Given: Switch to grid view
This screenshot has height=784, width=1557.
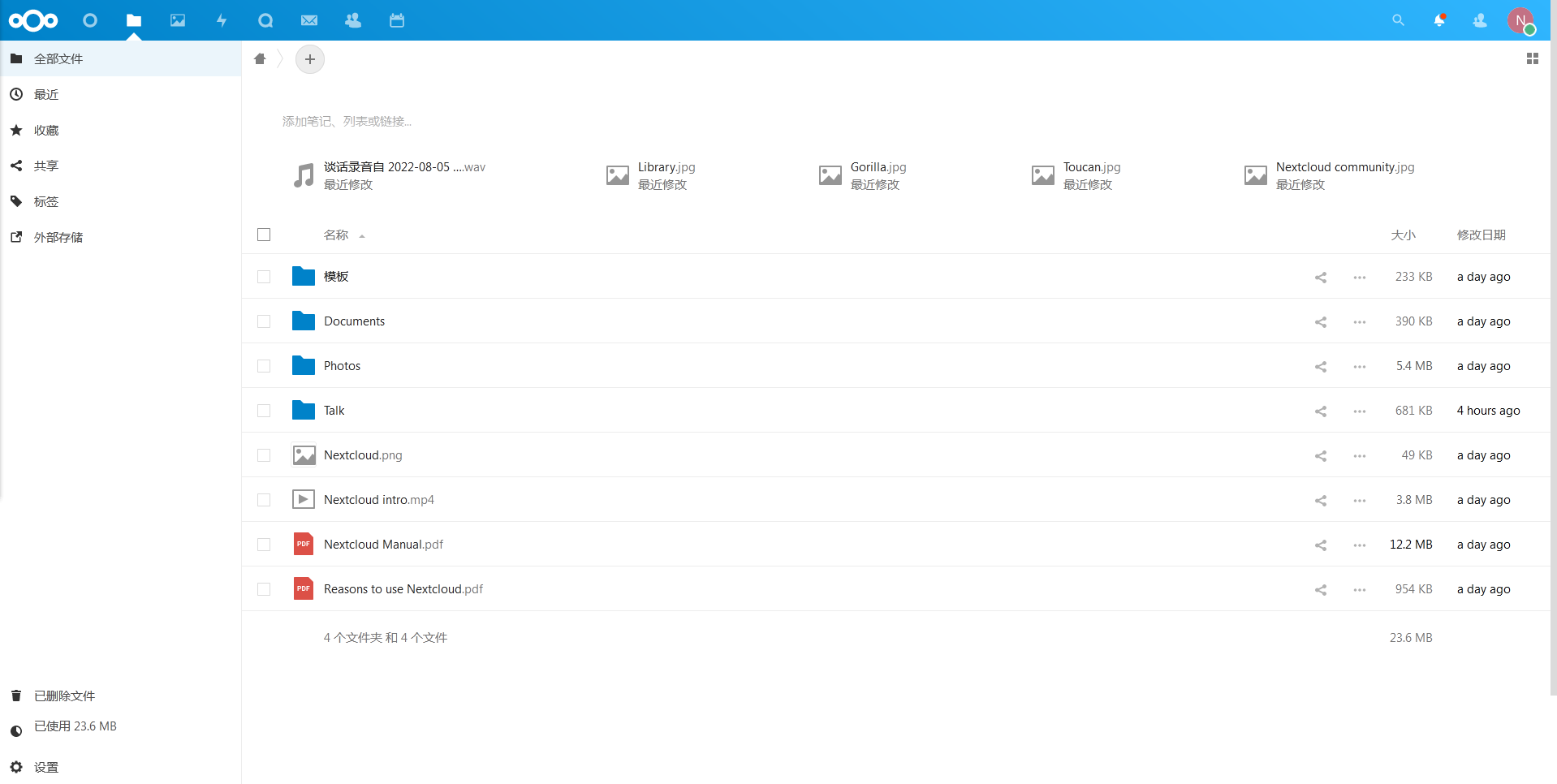Looking at the screenshot, I should point(1533,58).
